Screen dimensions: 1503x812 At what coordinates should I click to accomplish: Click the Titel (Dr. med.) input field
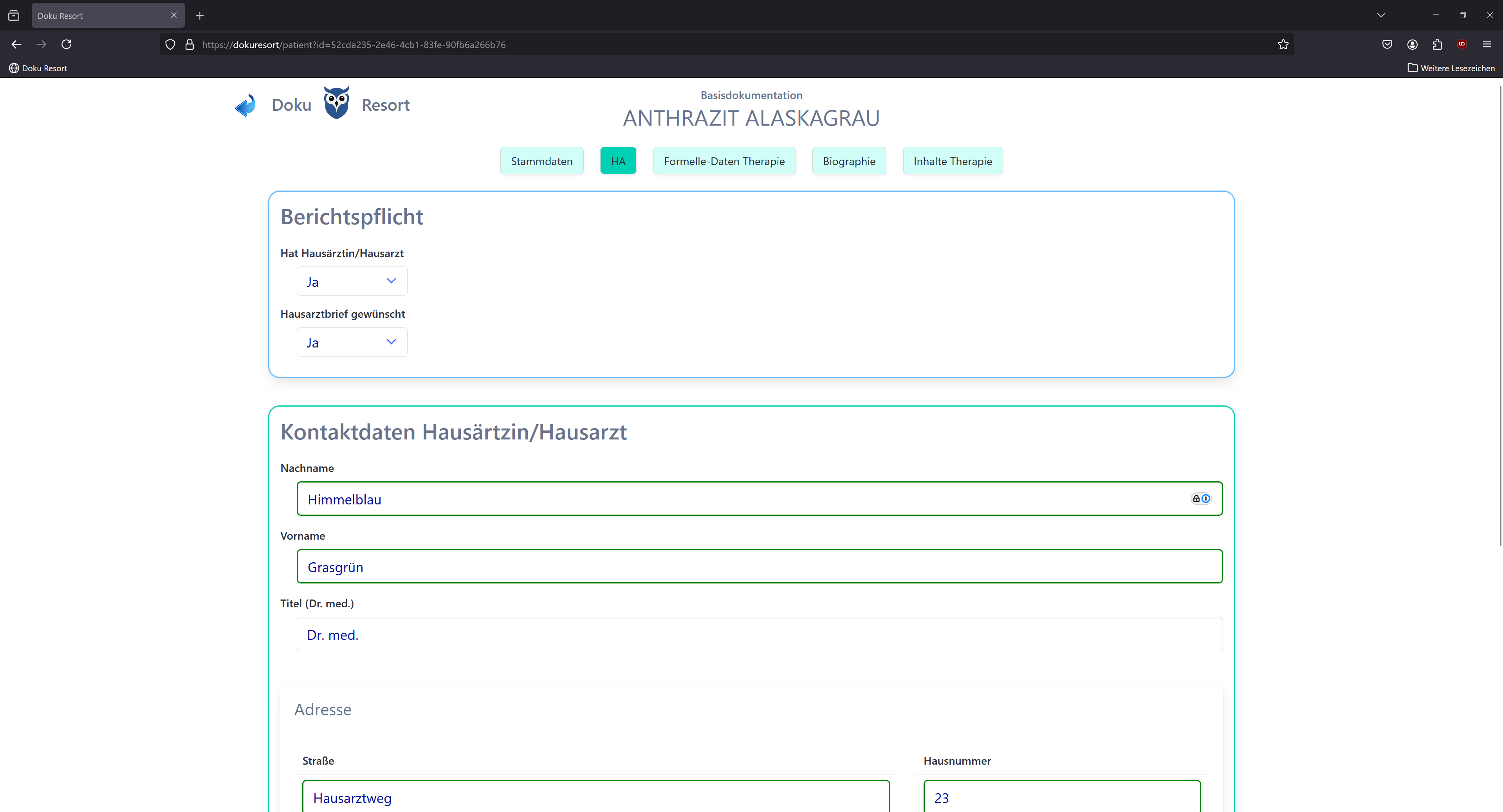click(x=758, y=634)
